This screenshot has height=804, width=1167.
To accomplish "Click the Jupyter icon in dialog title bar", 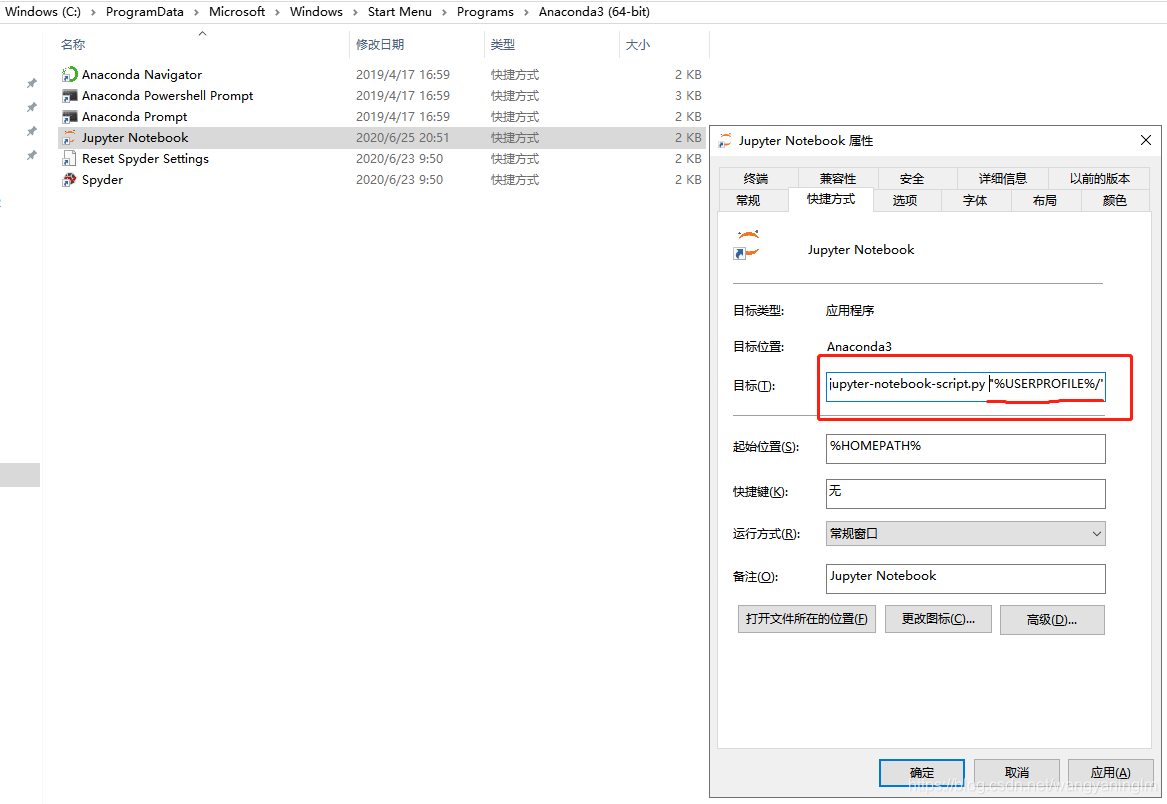I will (x=725, y=141).
